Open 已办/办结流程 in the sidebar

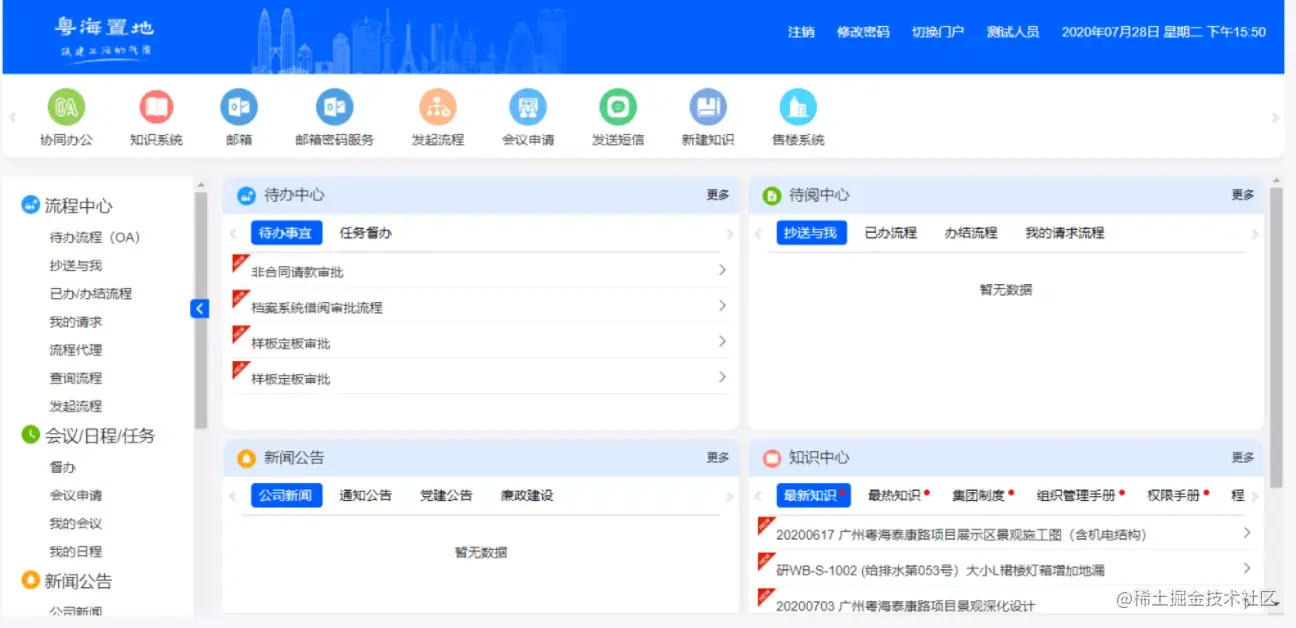(91, 294)
